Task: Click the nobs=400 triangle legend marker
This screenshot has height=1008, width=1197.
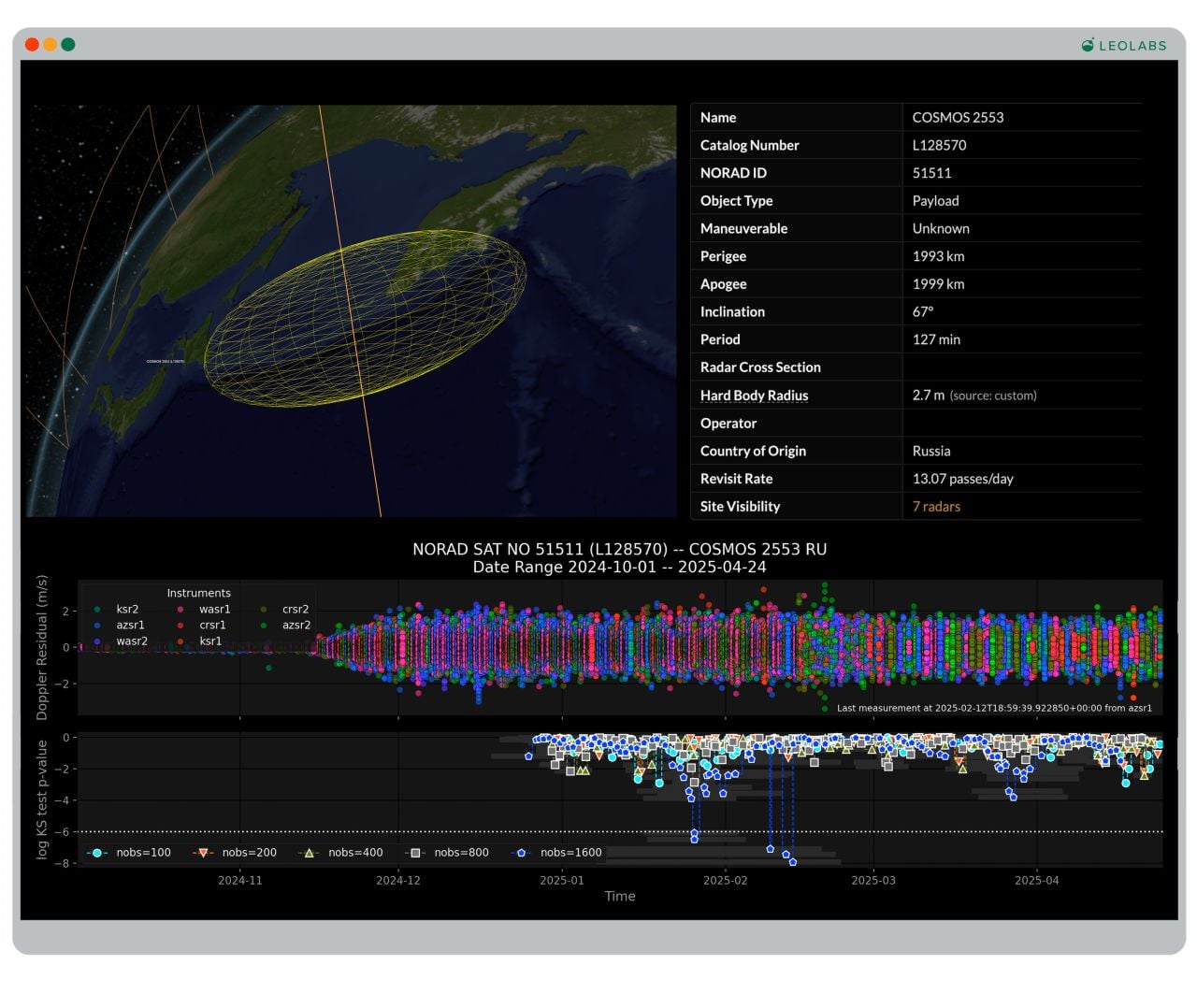Action: point(310,853)
